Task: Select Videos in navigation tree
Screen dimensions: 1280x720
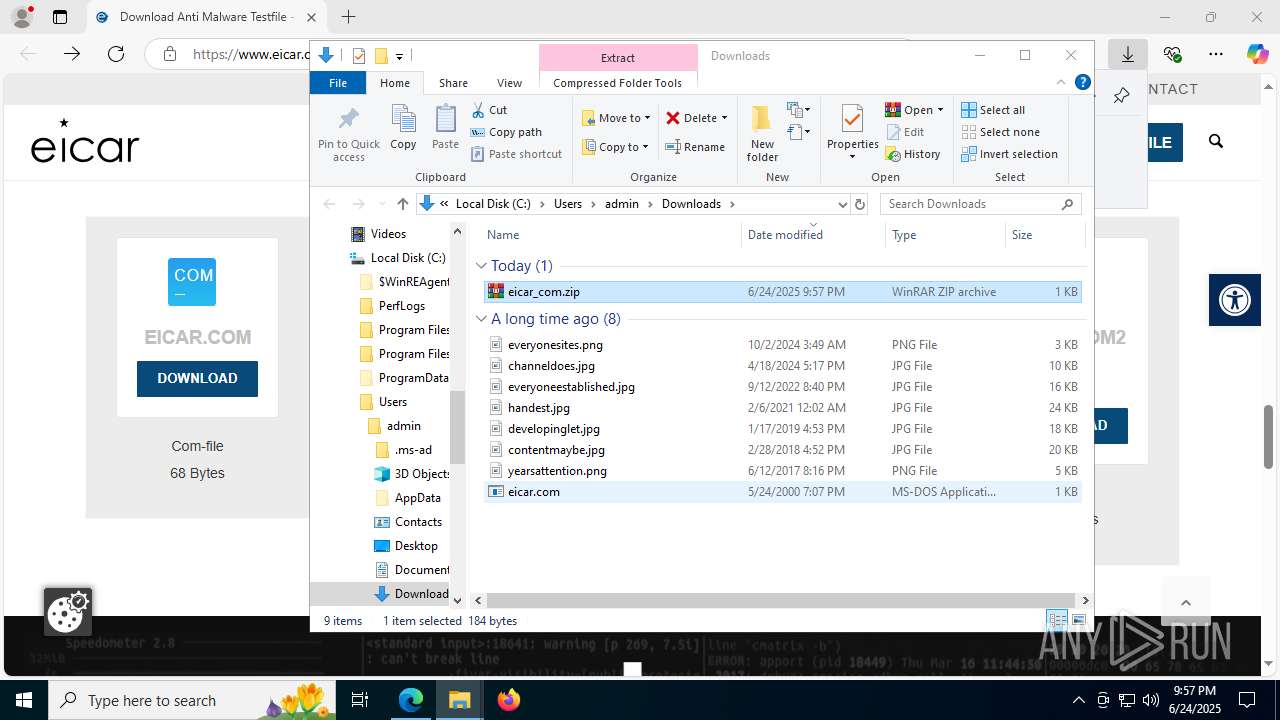Action: pos(378,234)
